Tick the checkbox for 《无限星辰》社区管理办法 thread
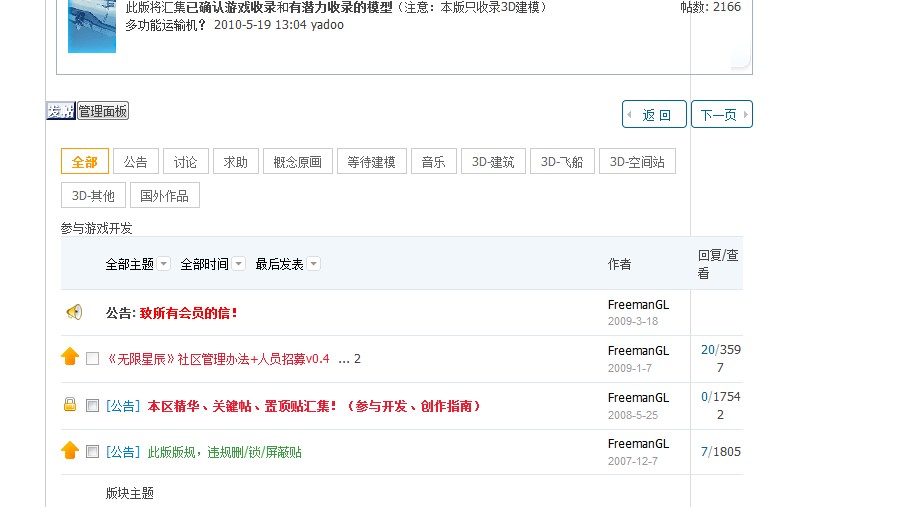Screen dimensions: 906x507 93,359
